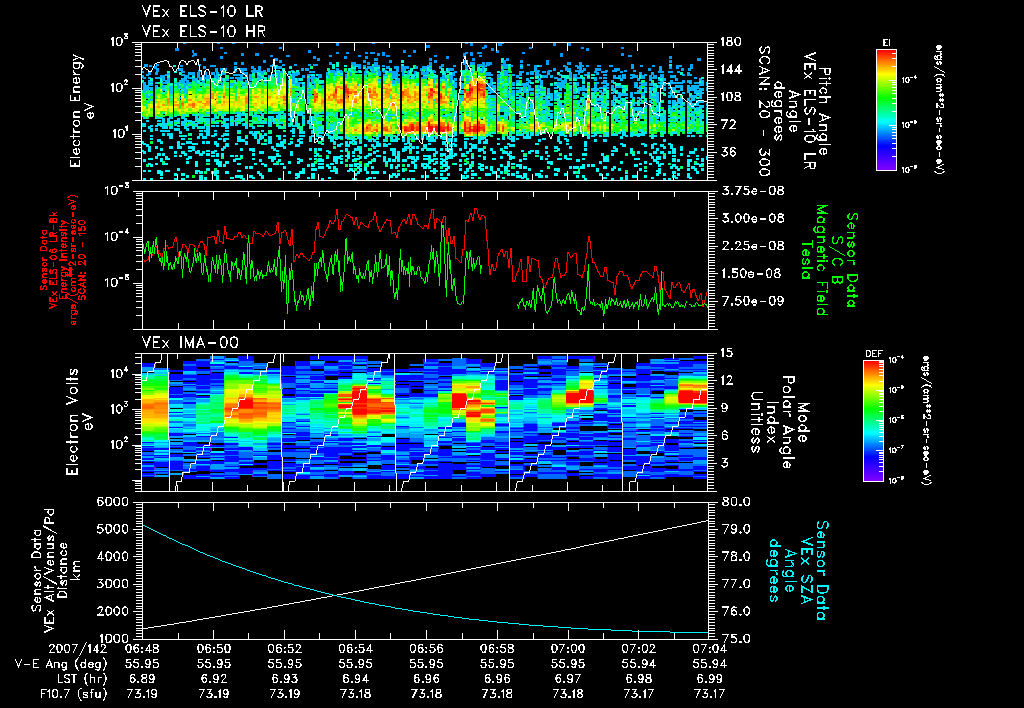Click time tick label 06:48

142,649
